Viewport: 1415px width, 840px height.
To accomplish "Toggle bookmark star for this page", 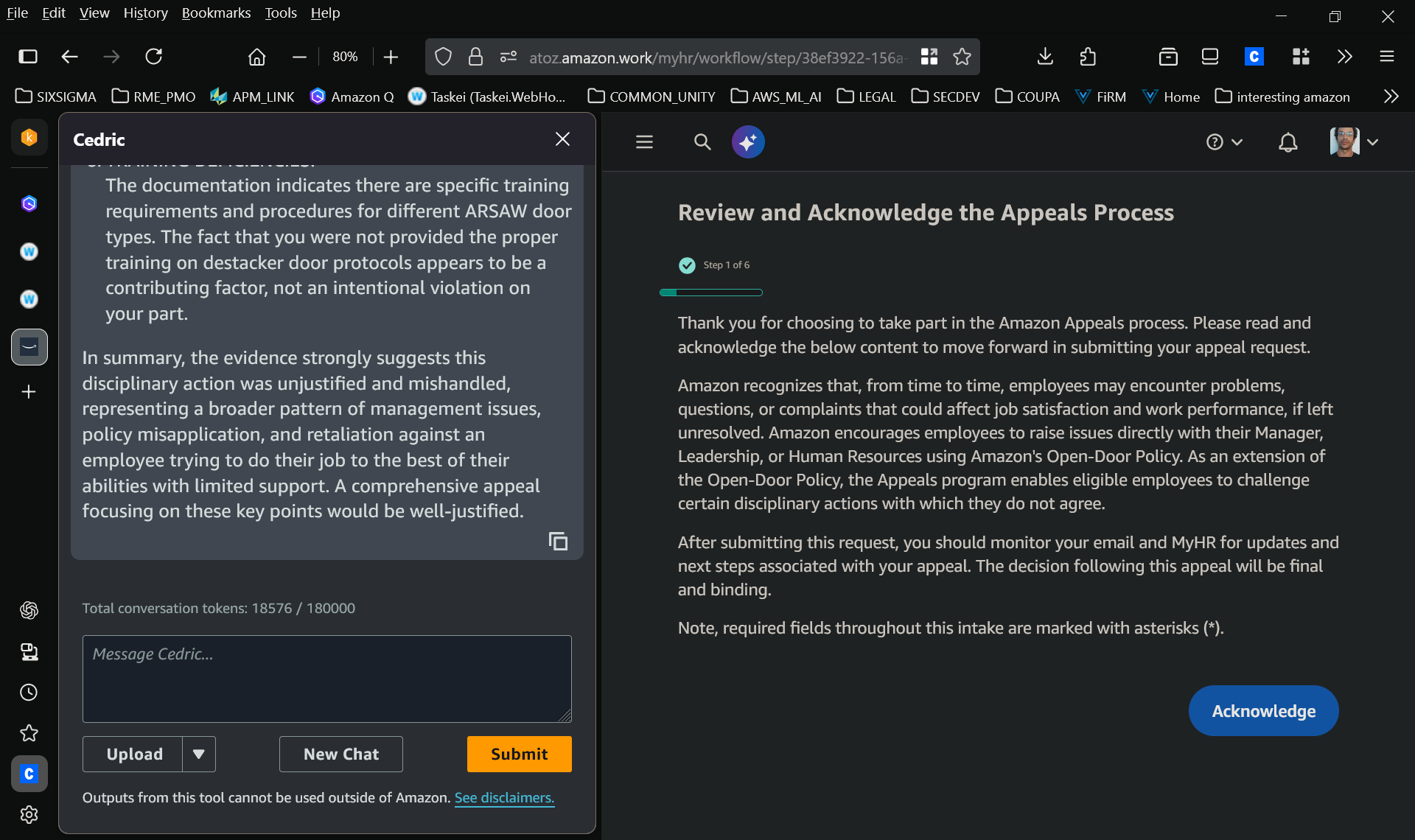I will click(x=962, y=57).
